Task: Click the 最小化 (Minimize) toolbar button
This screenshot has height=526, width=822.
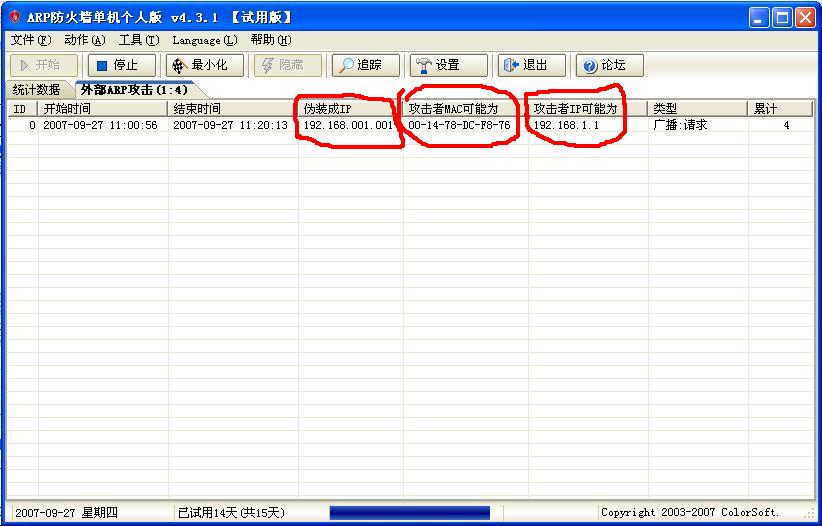Action: 205,65
